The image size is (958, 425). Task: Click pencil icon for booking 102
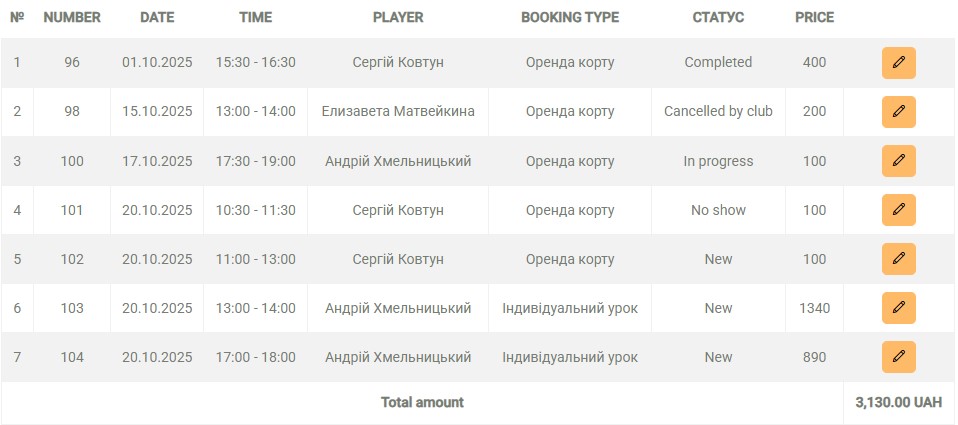click(x=898, y=259)
